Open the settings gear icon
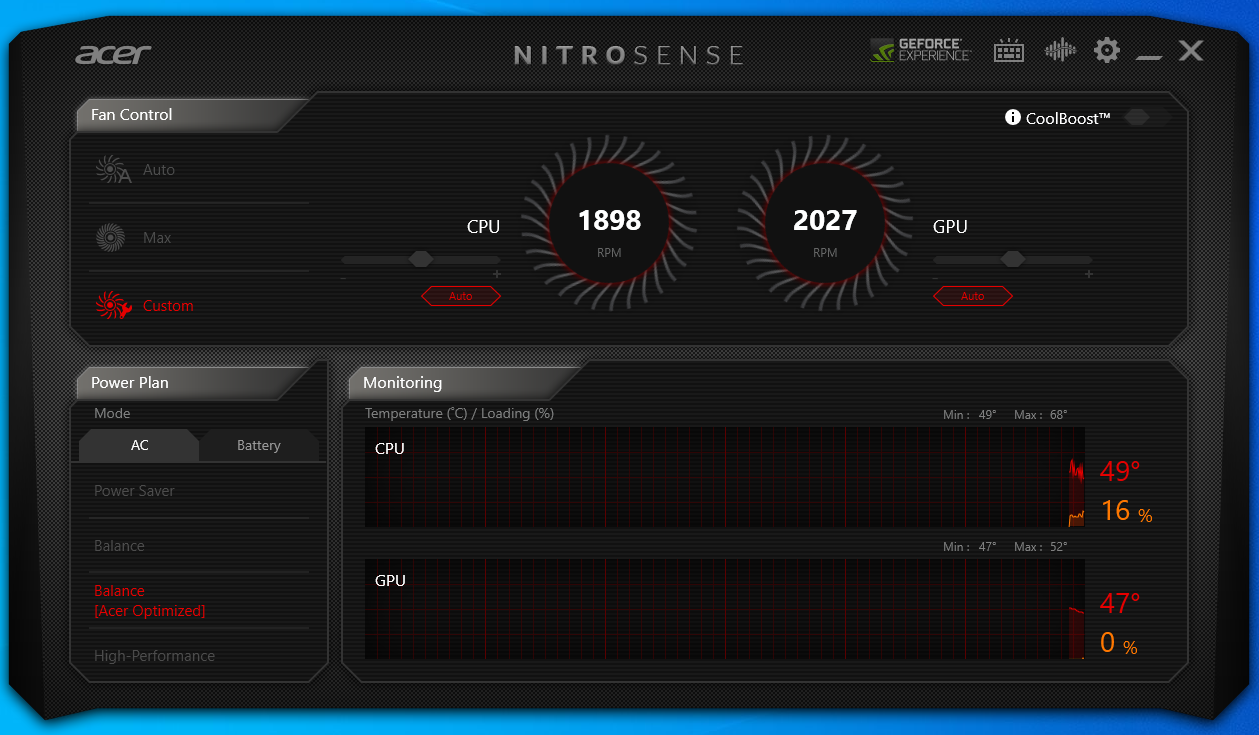1259x735 pixels. 1107,50
